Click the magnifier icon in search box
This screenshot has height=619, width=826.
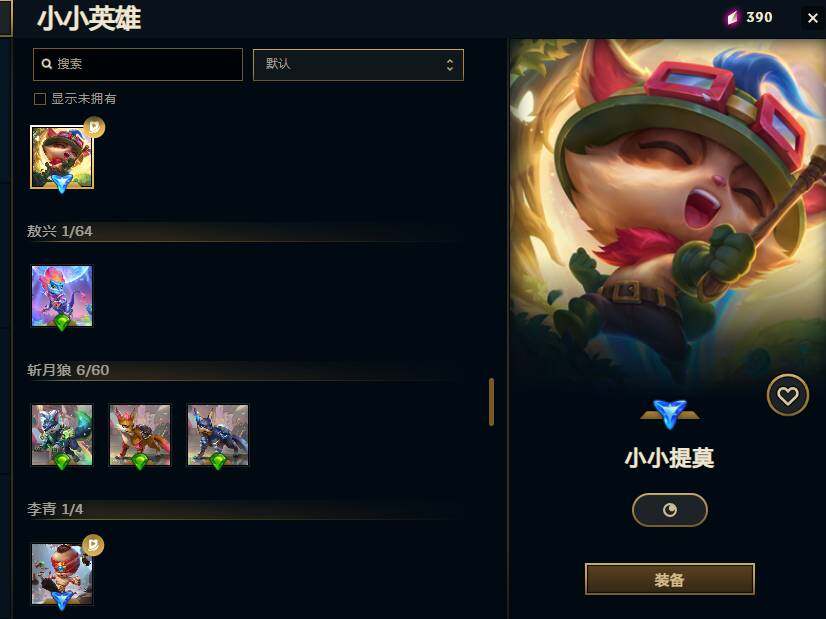tap(47, 64)
